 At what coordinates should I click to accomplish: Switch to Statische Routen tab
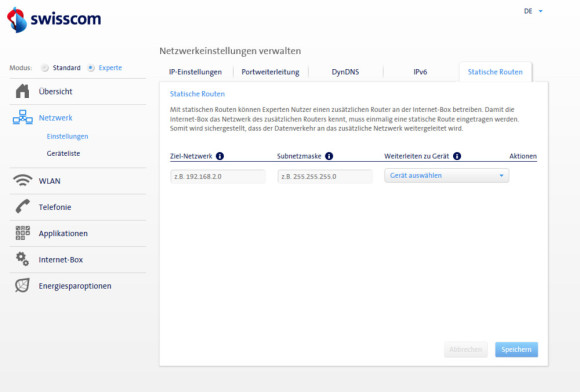click(495, 72)
